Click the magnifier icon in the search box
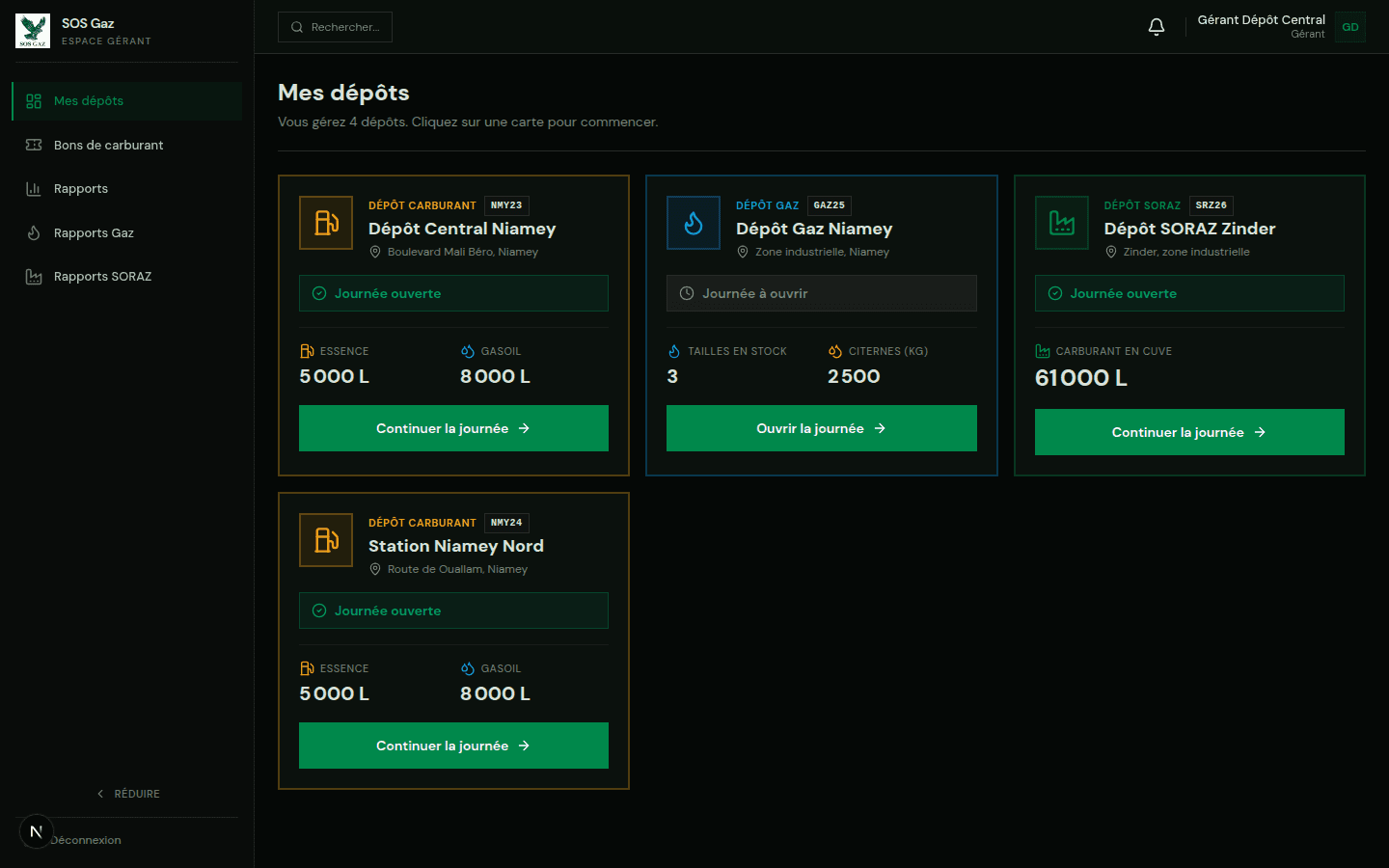The image size is (1389, 868). click(x=297, y=27)
